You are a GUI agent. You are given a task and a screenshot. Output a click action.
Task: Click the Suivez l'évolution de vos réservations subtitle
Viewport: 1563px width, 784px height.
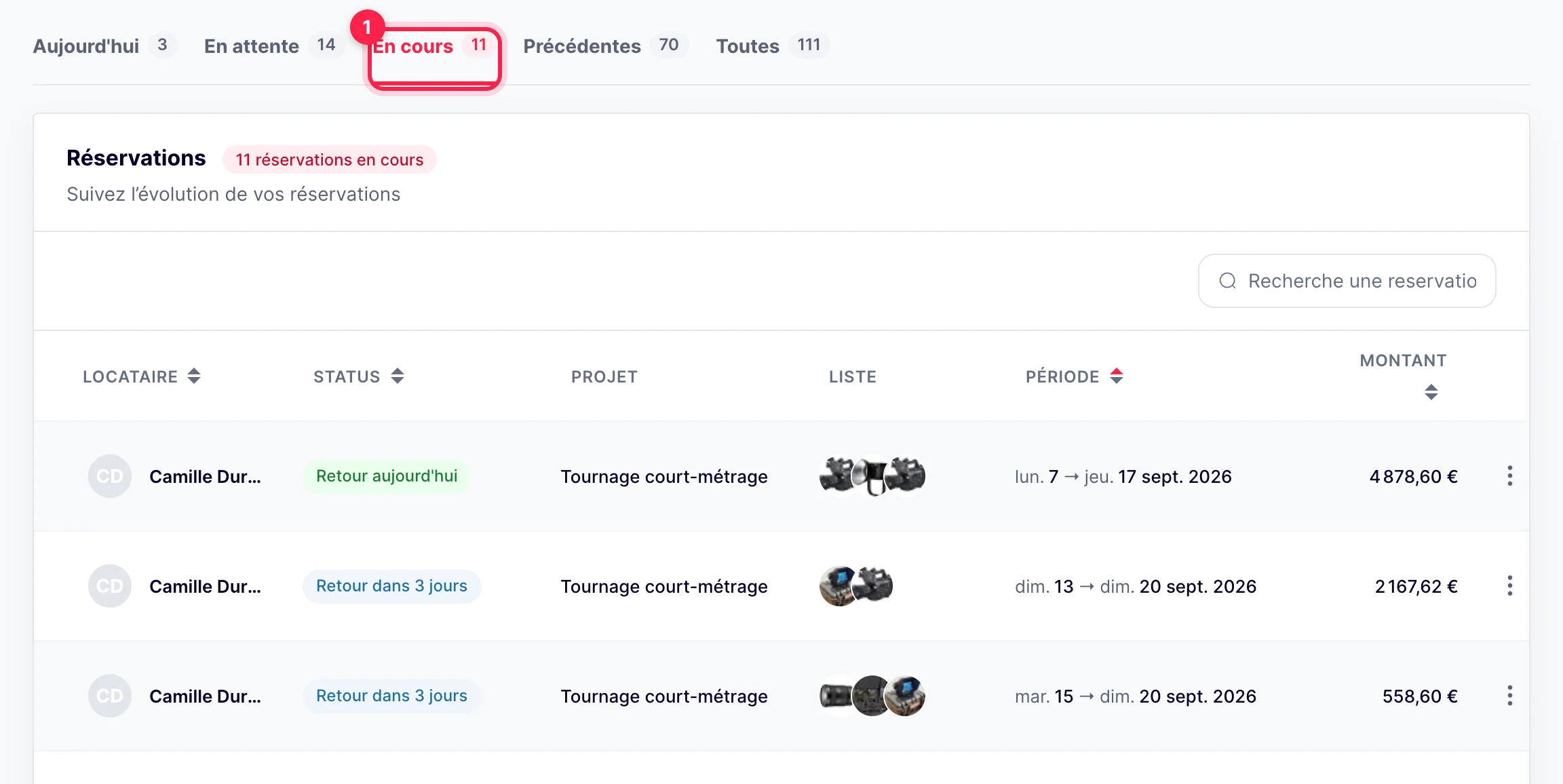pyautogui.click(x=233, y=195)
